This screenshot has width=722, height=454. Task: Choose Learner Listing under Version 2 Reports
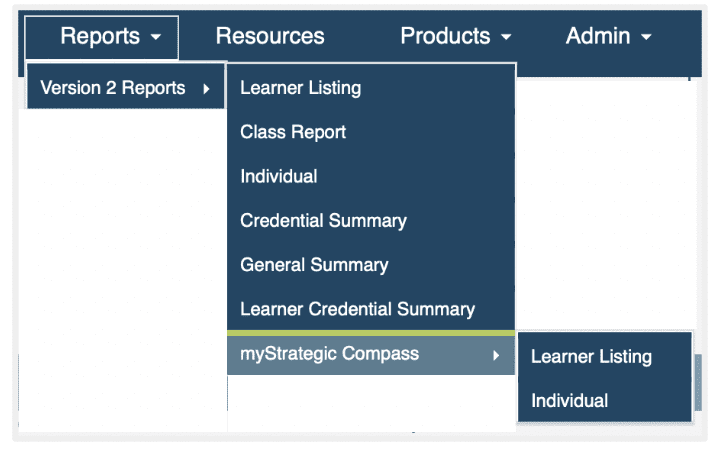point(300,88)
